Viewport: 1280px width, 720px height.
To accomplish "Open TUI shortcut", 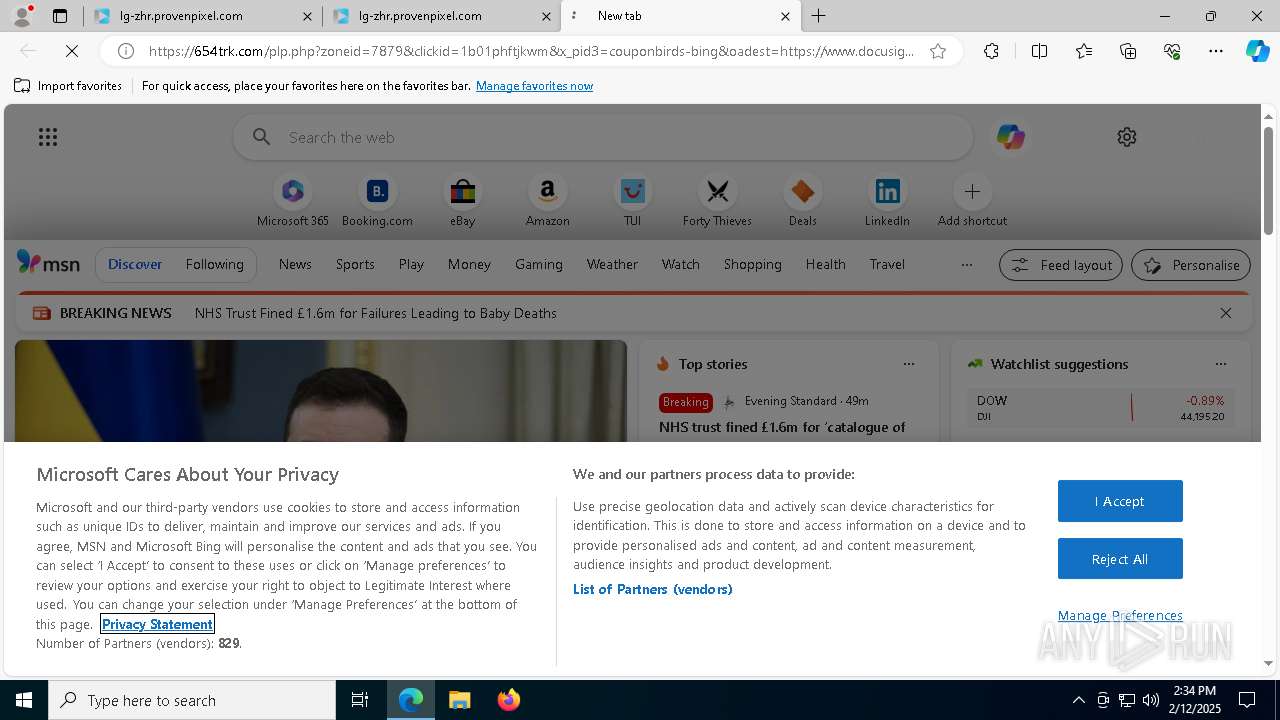I will 632,201.
